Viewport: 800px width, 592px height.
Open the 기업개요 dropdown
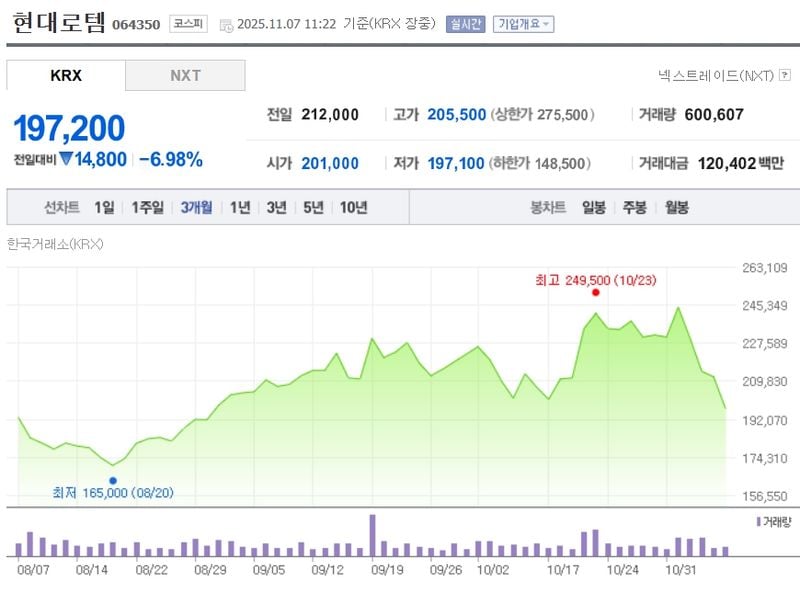tap(523, 24)
